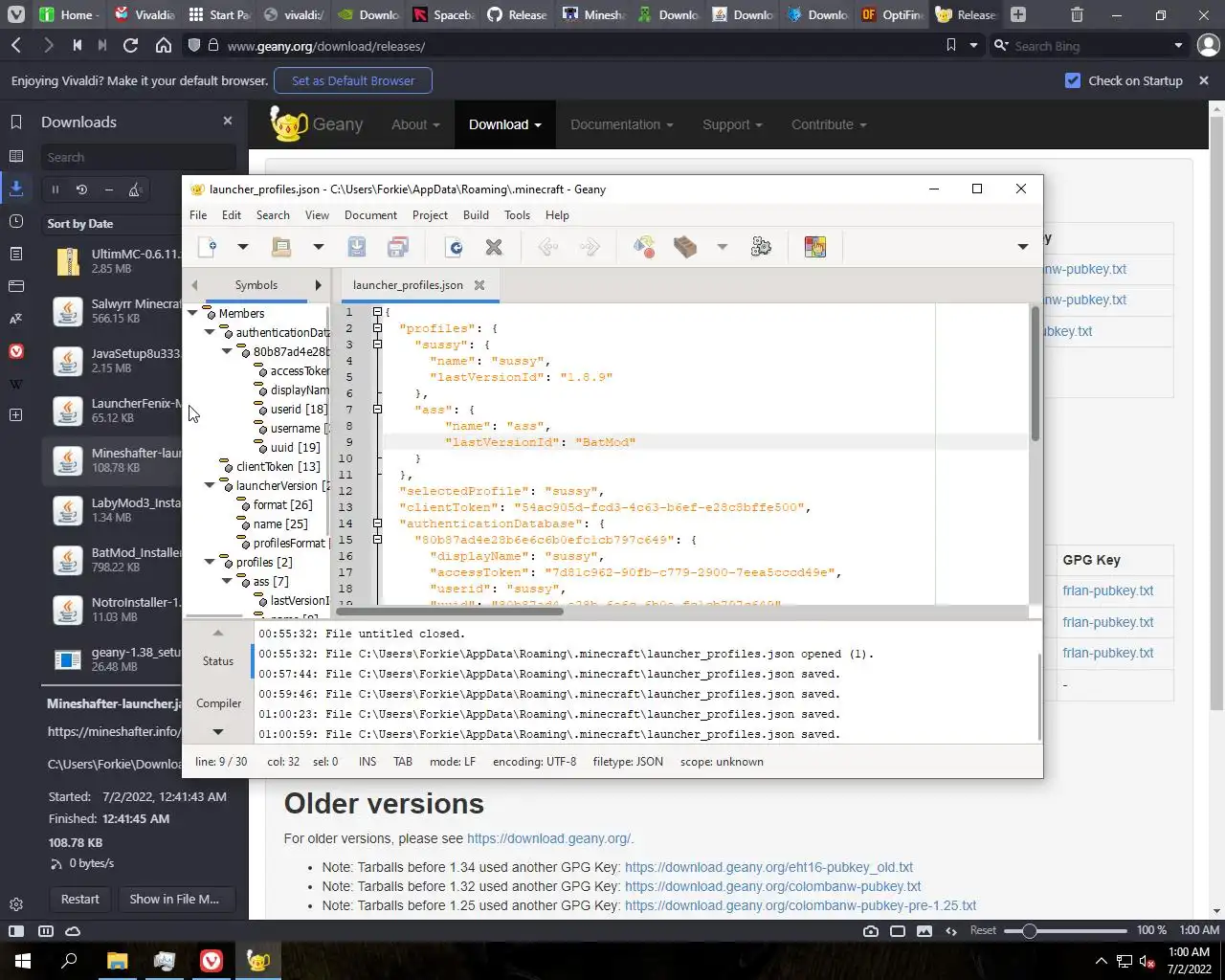
Task: Open Bookmarks panel in Vivaldi sidebar
Action: point(16,122)
